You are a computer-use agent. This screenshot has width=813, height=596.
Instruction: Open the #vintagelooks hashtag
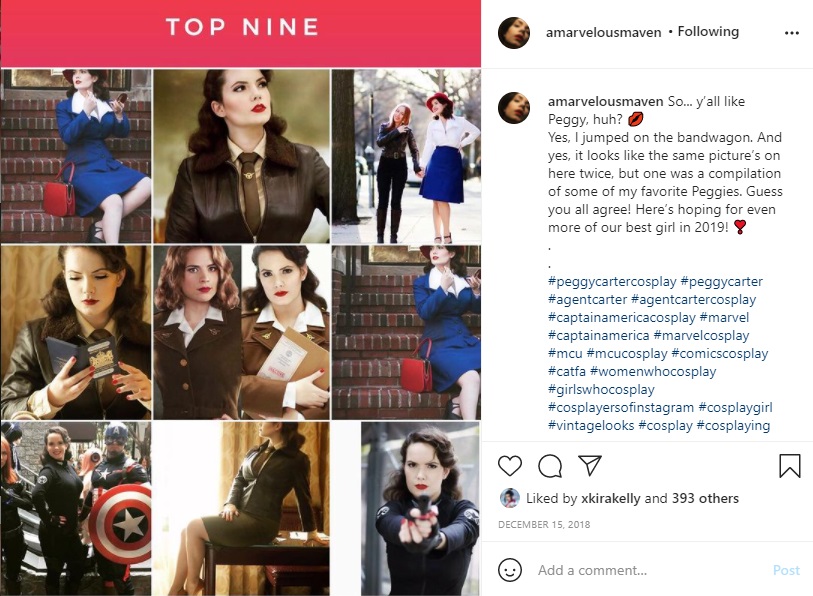coord(591,425)
